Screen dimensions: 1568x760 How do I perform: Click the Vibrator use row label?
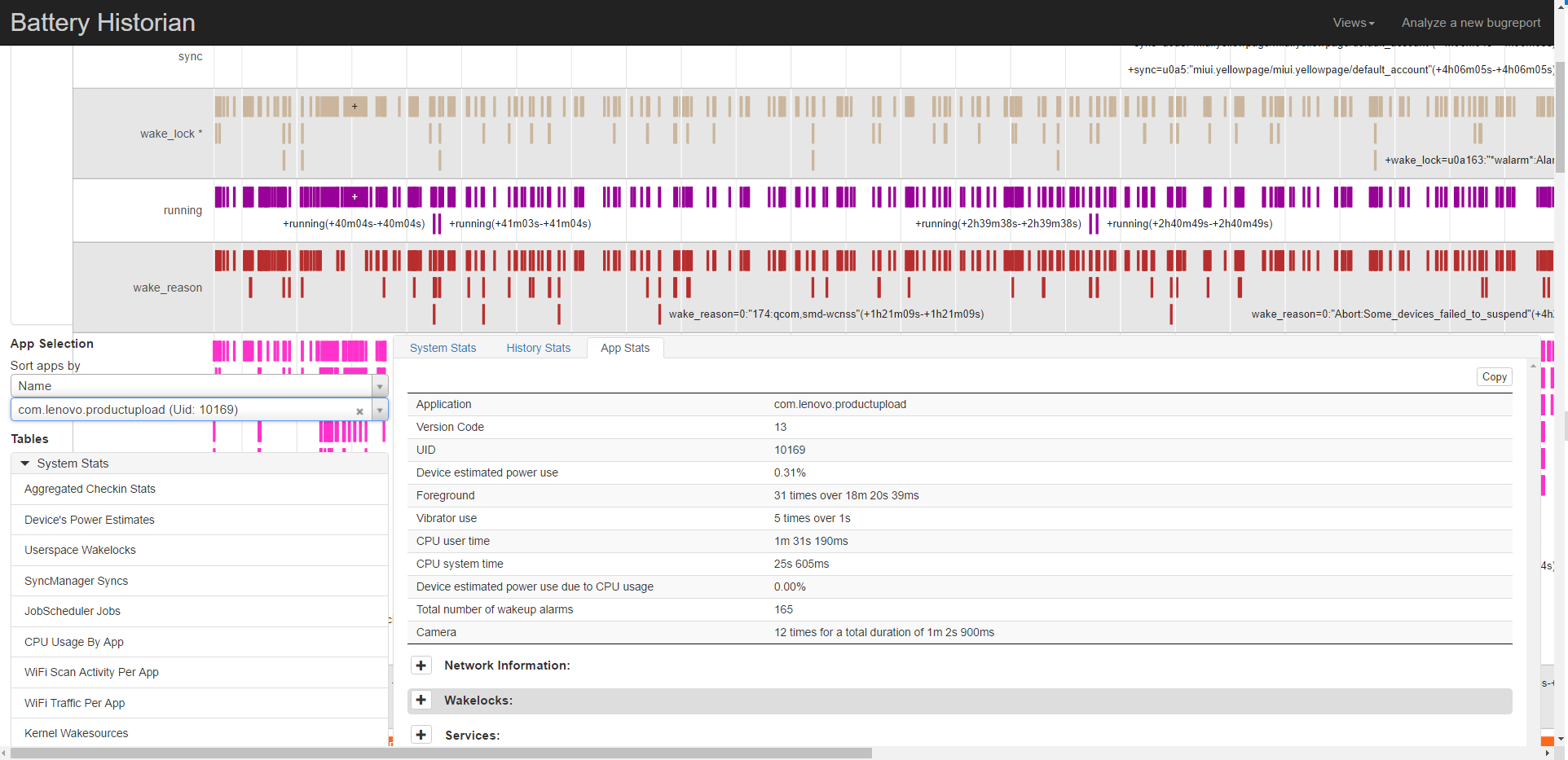pos(447,518)
